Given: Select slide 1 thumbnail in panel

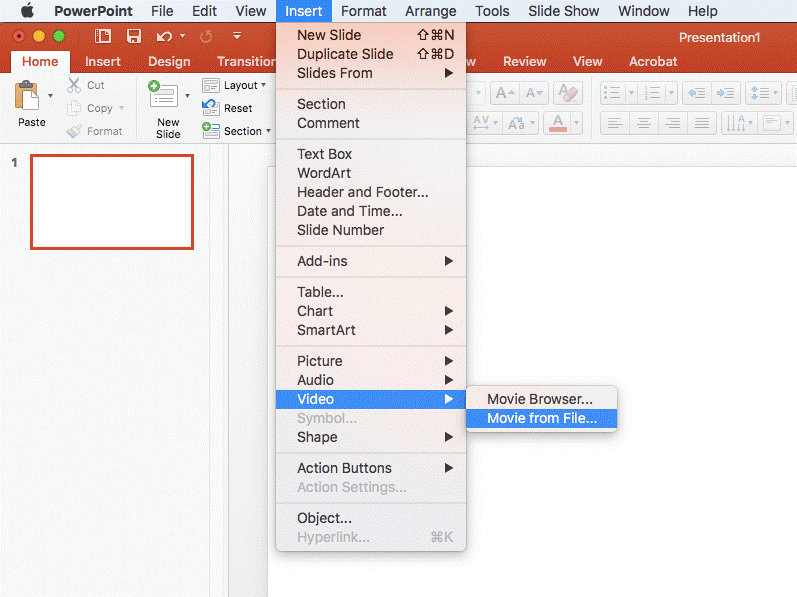Looking at the screenshot, I should pos(112,202).
